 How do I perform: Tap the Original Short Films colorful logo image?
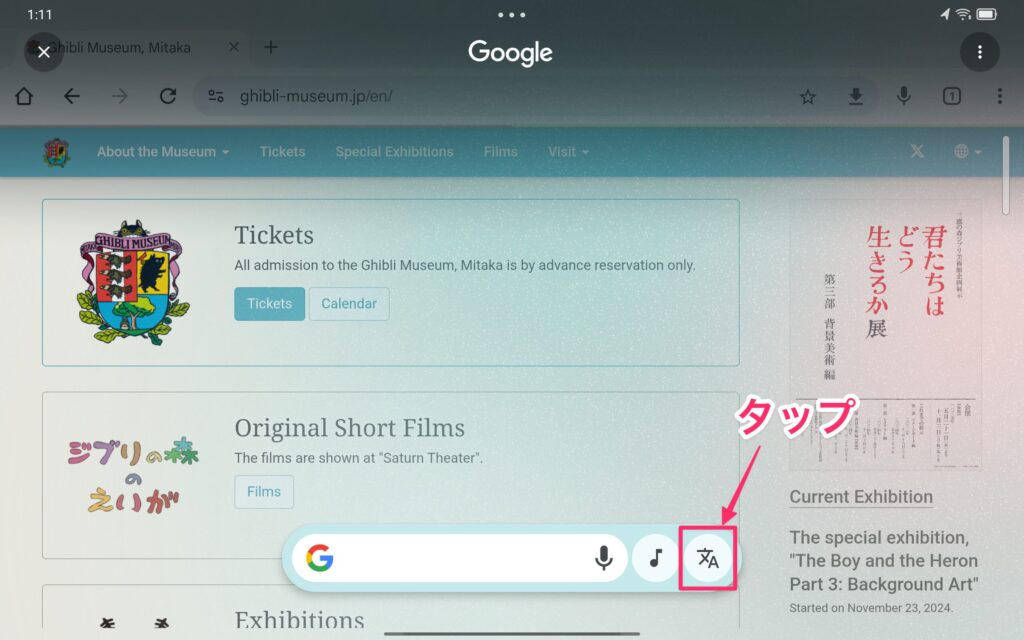pyautogui.click(x=133, y=475)
